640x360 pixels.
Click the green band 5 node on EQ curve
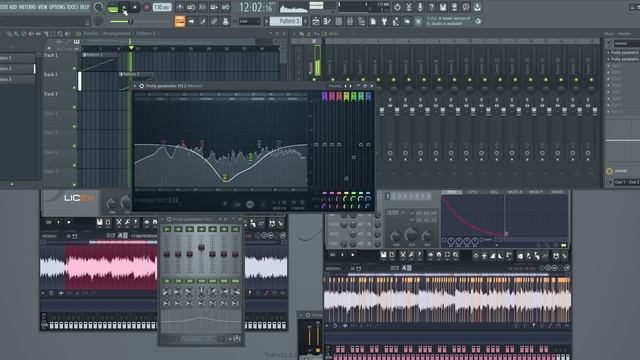point(251,156)
